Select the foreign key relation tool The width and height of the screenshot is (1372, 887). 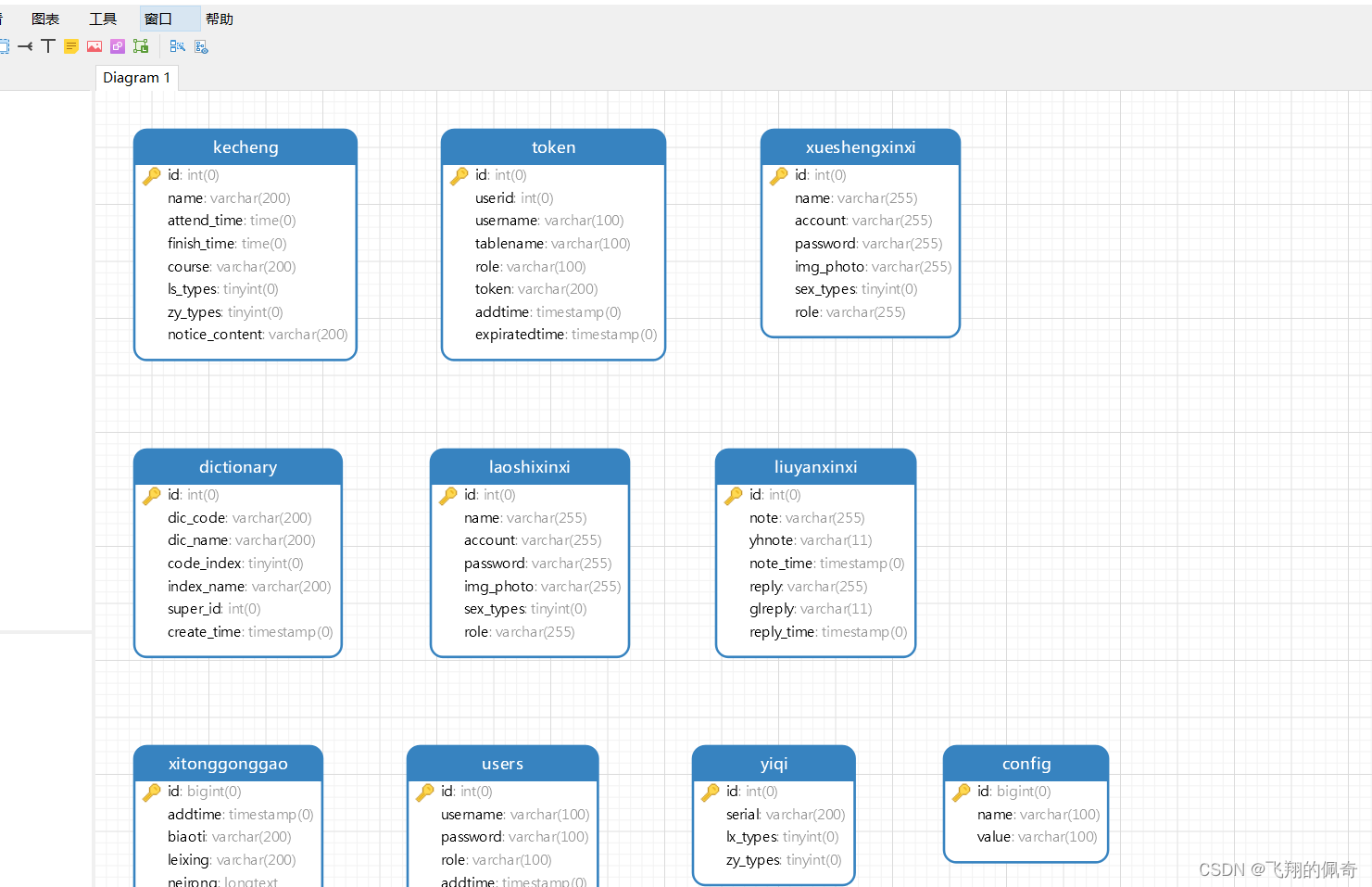tap(25, 46)
